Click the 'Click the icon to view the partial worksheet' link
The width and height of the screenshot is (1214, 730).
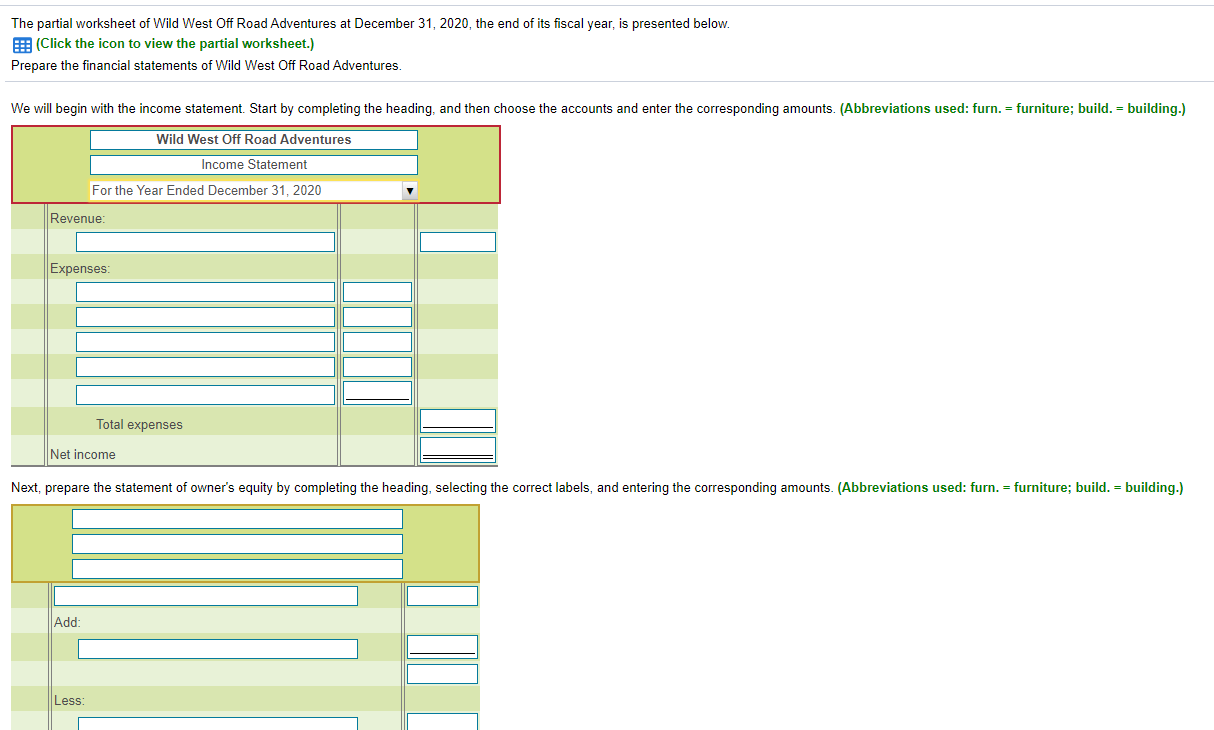click(175, 44)
